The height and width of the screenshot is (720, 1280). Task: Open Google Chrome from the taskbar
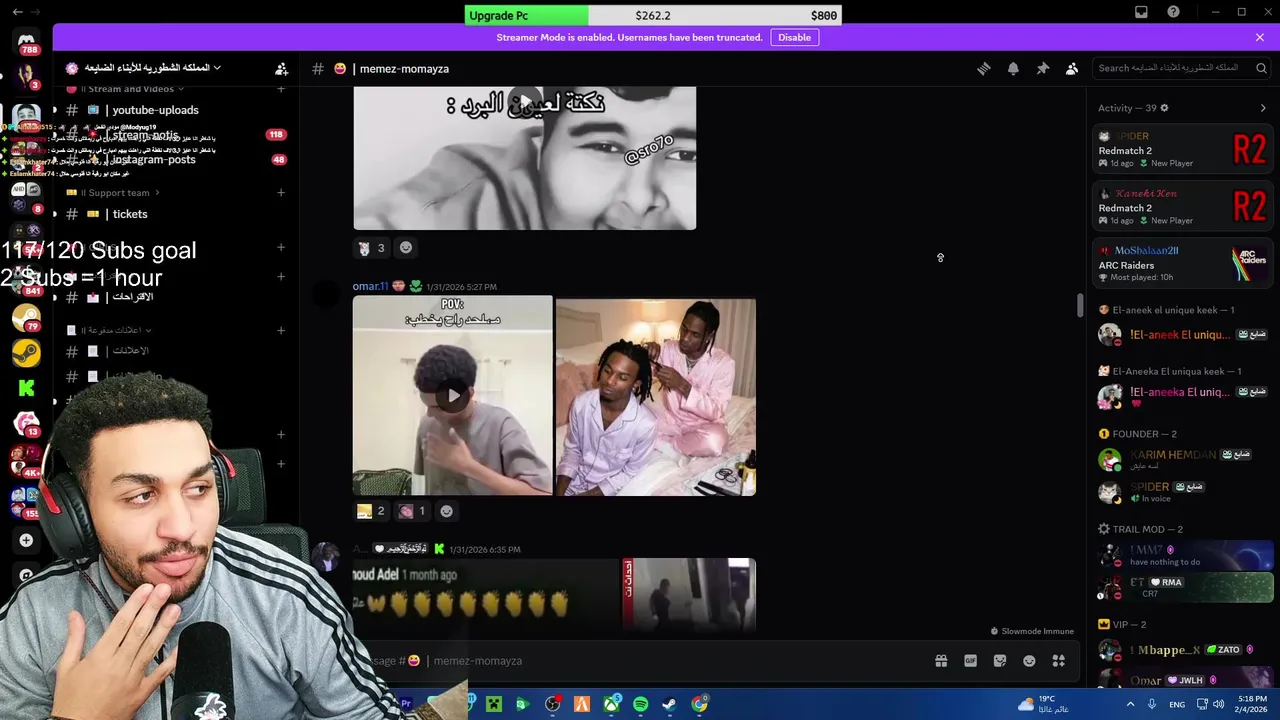click(699, 704)
